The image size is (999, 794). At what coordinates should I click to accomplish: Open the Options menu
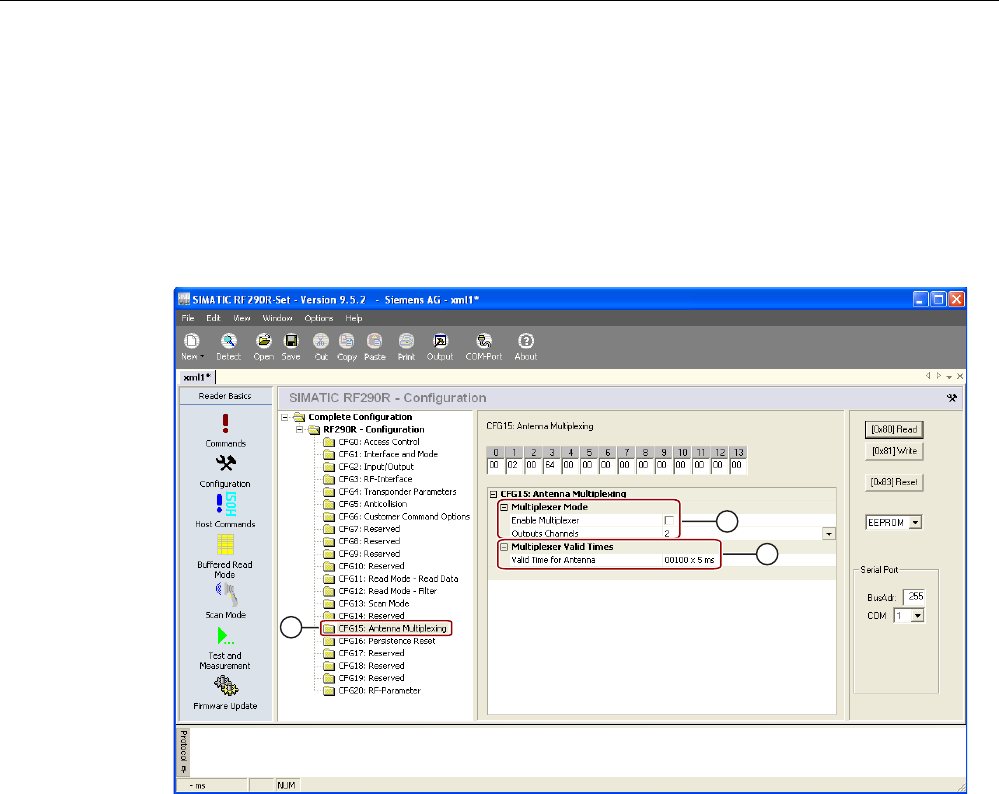pos(319,318)
